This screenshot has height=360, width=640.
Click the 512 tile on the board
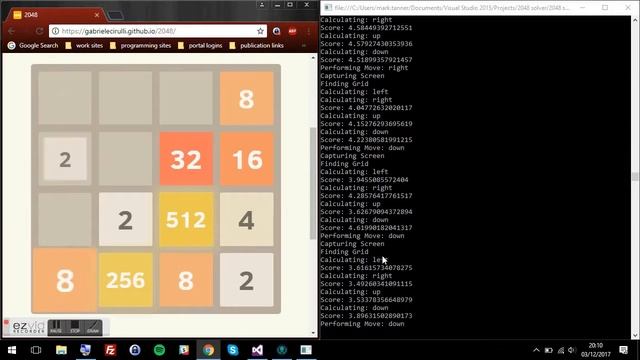(x=186, y=220)
